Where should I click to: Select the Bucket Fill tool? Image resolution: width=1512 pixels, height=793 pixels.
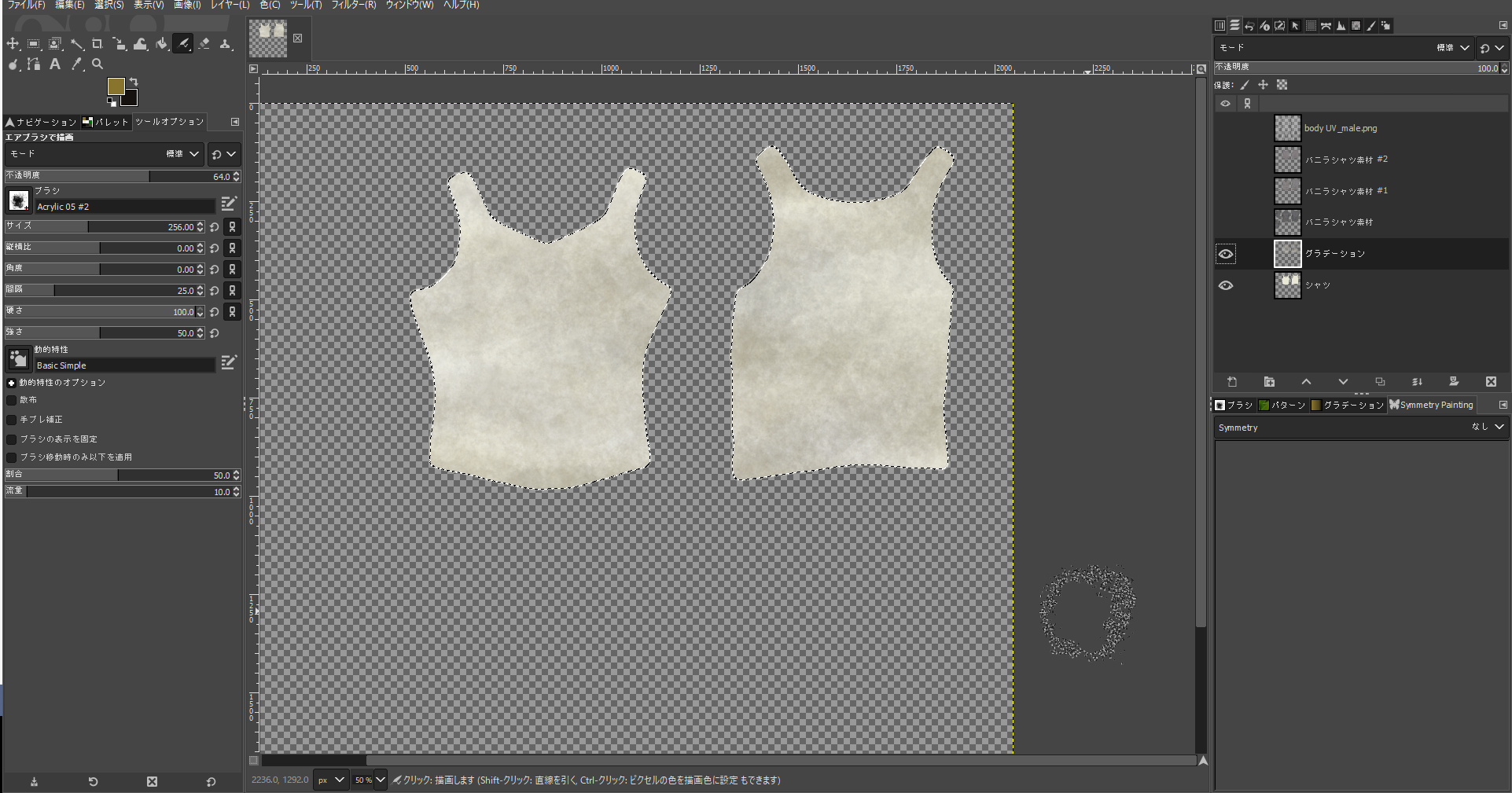click(x=161, y=44)
